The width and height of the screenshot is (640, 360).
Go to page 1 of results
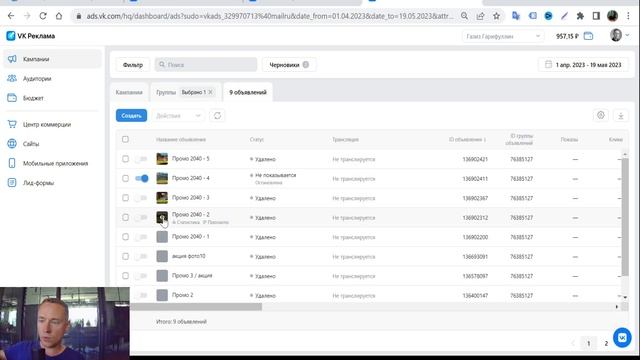tap(589, 343)
